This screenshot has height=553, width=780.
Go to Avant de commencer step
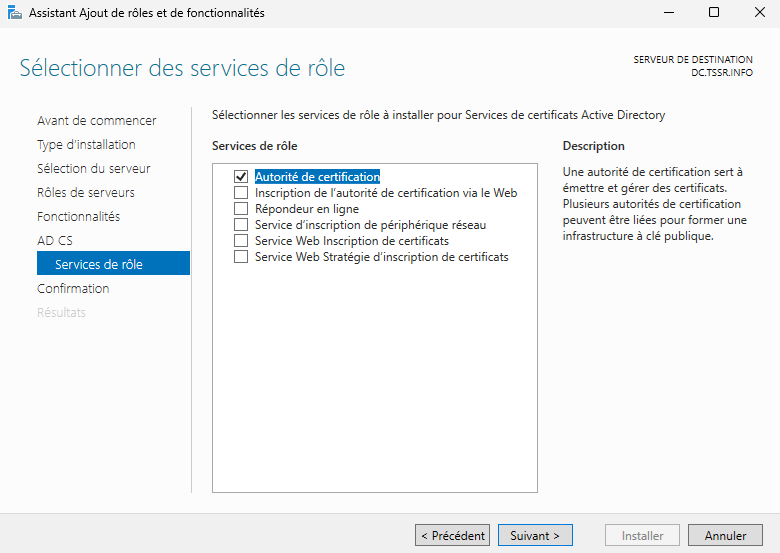point(96,121)
